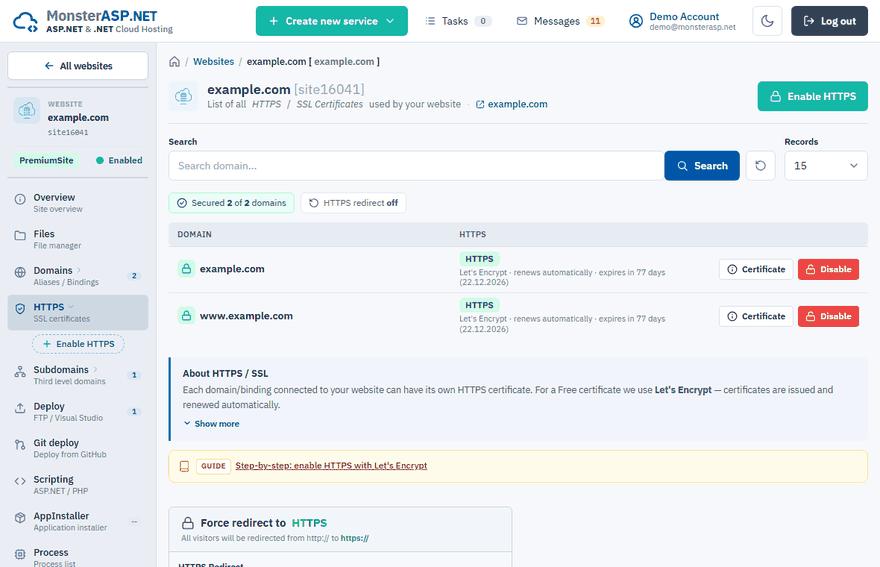Screen dimensions: 880x567
Task: Click the Overview info icon
Action: [x=20, y=199]
